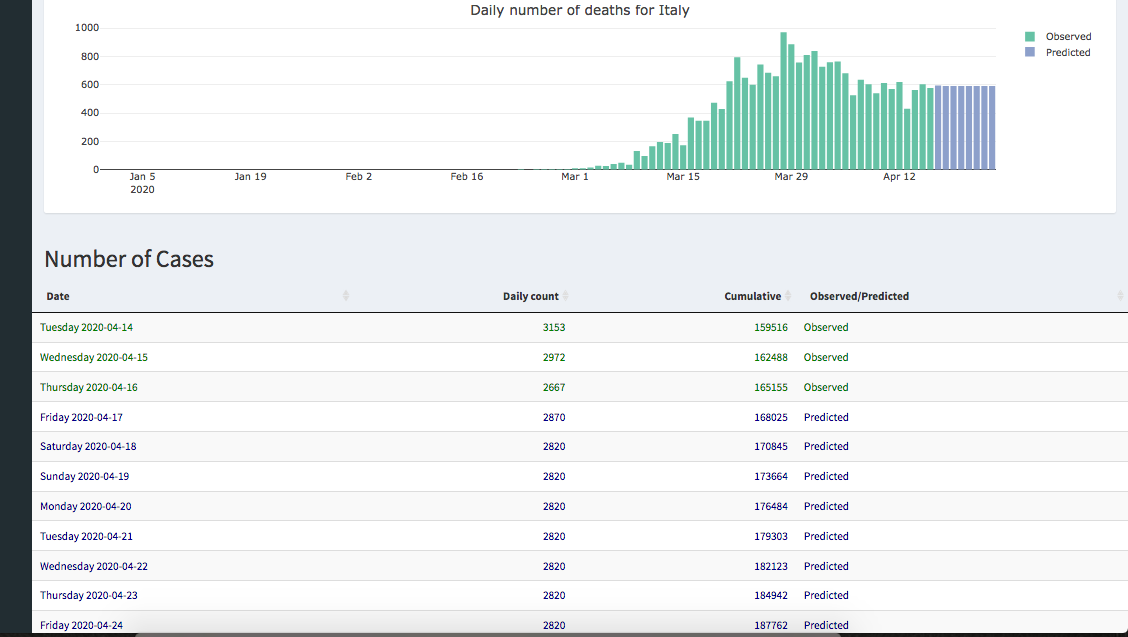Sort table by the Date header
The image size is (1128, 637).
coord(58,296)
